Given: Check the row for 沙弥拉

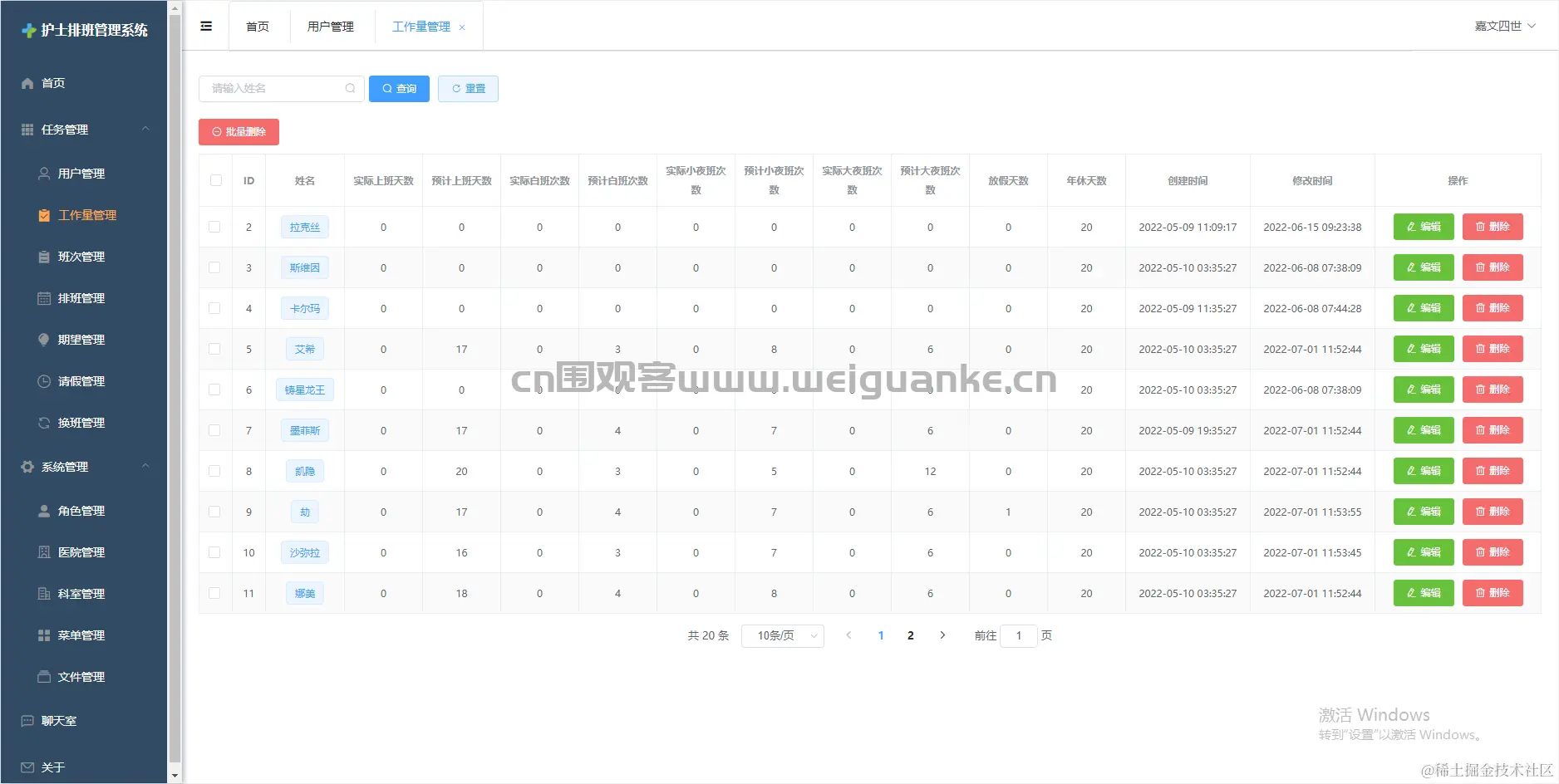Looking at the screenshot, I should pos(214,552).
